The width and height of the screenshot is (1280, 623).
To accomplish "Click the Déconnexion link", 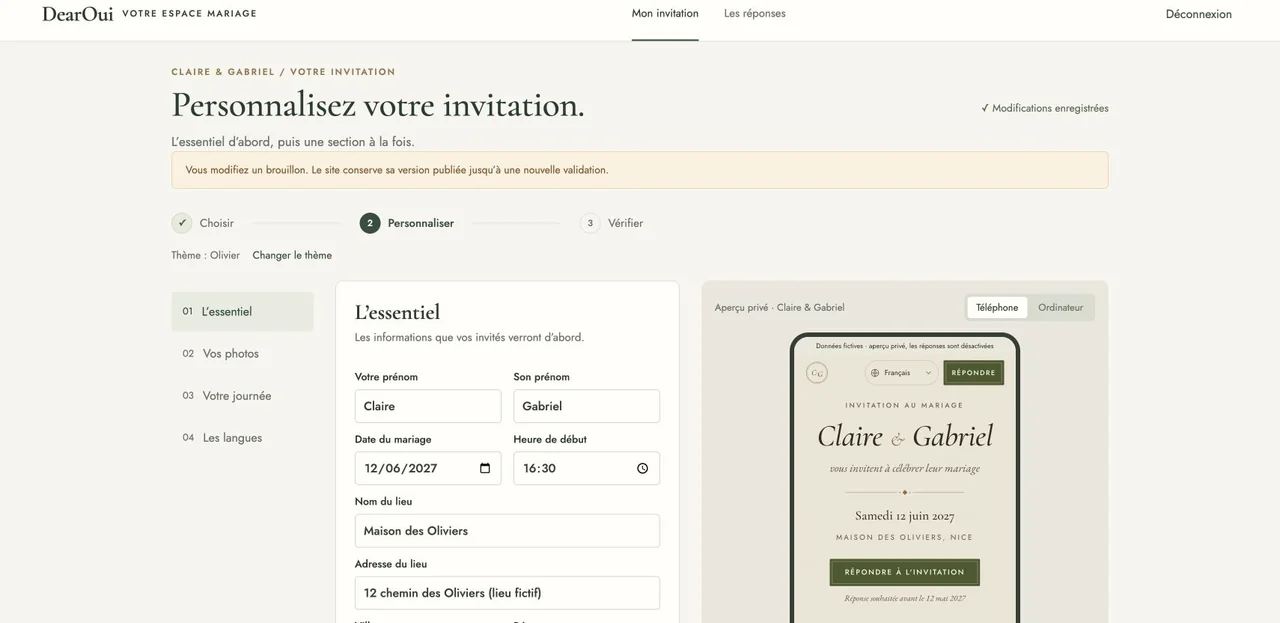I will click(x=1199, y=14).
